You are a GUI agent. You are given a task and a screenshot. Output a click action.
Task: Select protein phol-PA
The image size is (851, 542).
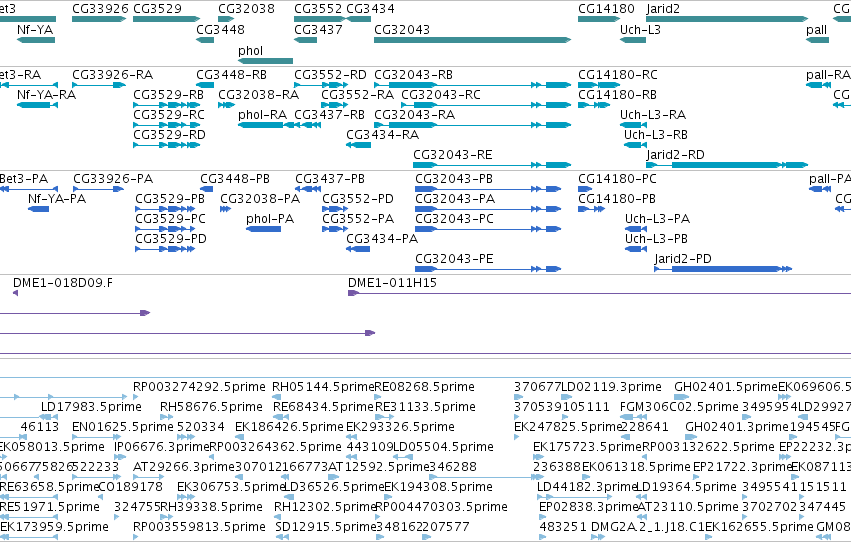click(270, 219)
